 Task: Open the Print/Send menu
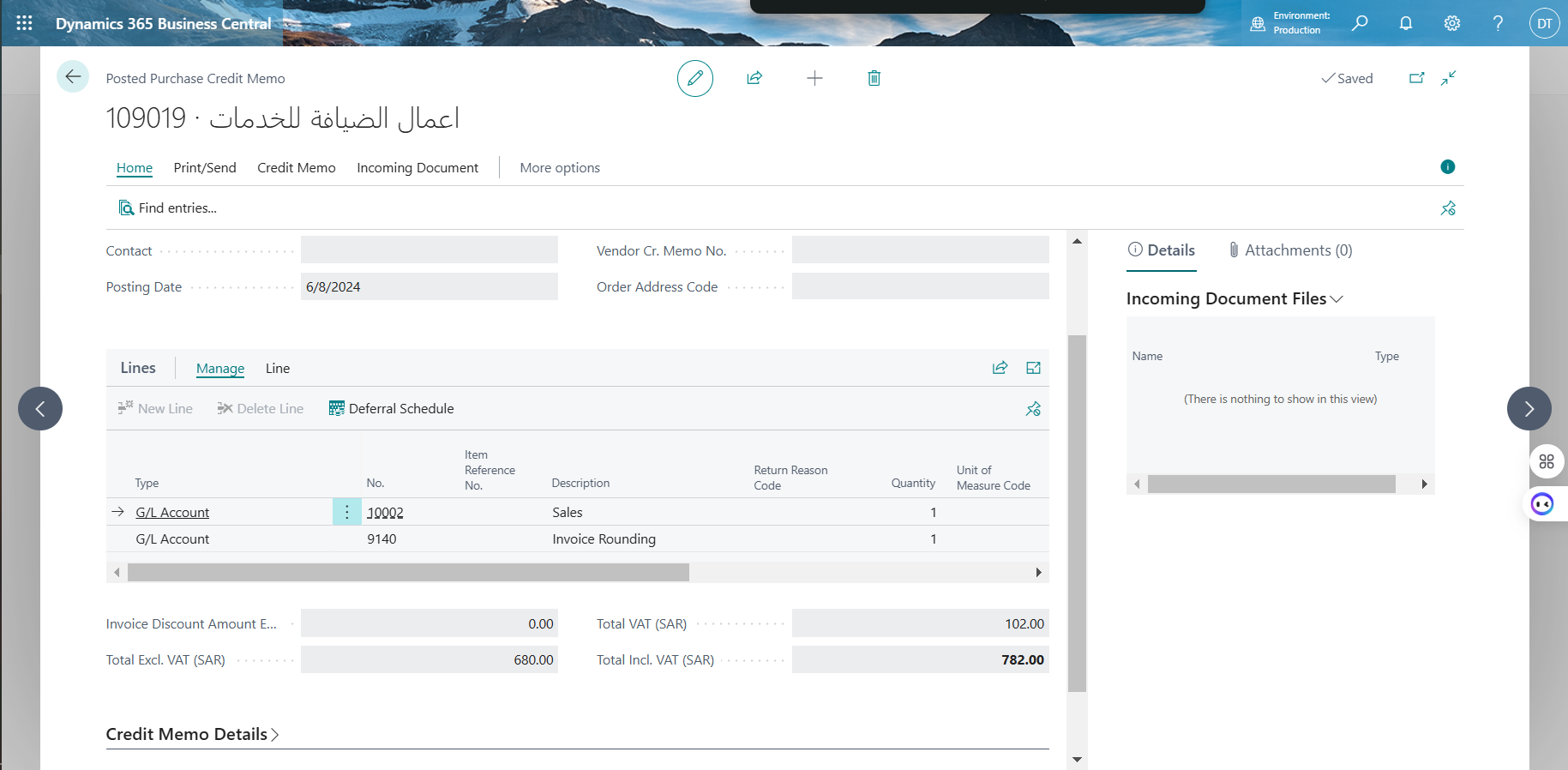(205, 167)
